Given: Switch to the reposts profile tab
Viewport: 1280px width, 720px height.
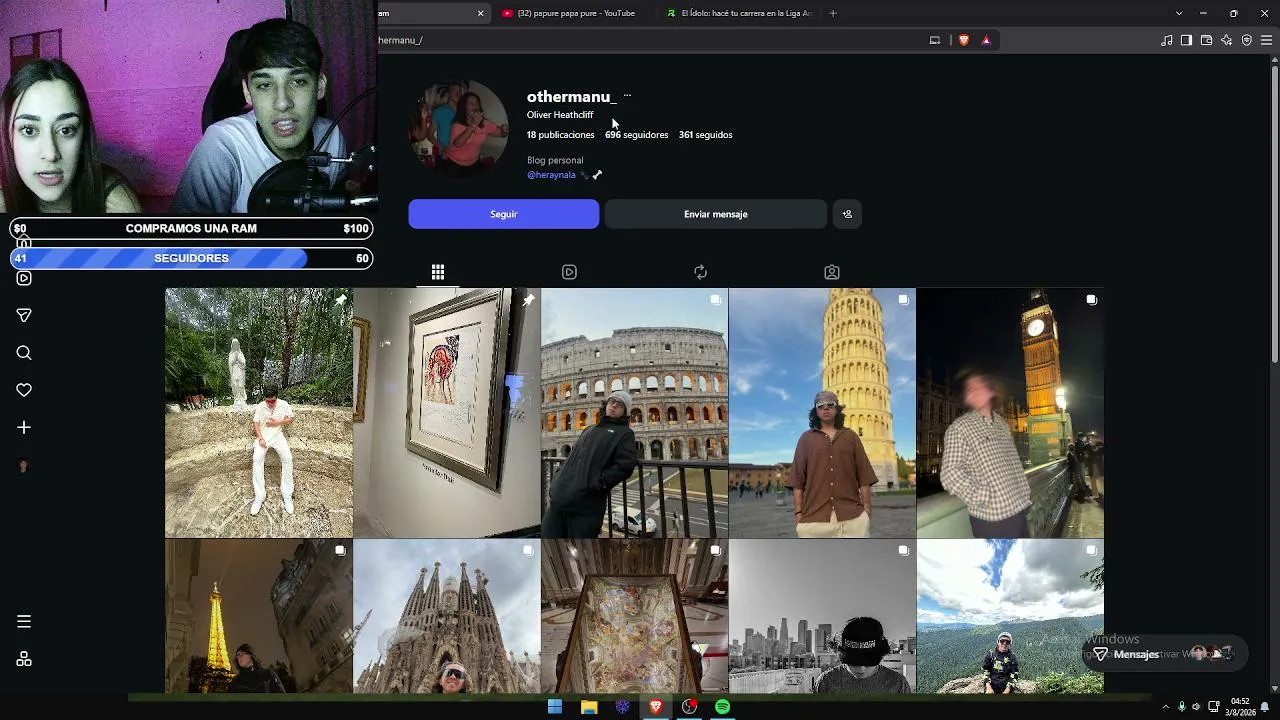Looking at the screenshot, I should [x=700, y=272].
